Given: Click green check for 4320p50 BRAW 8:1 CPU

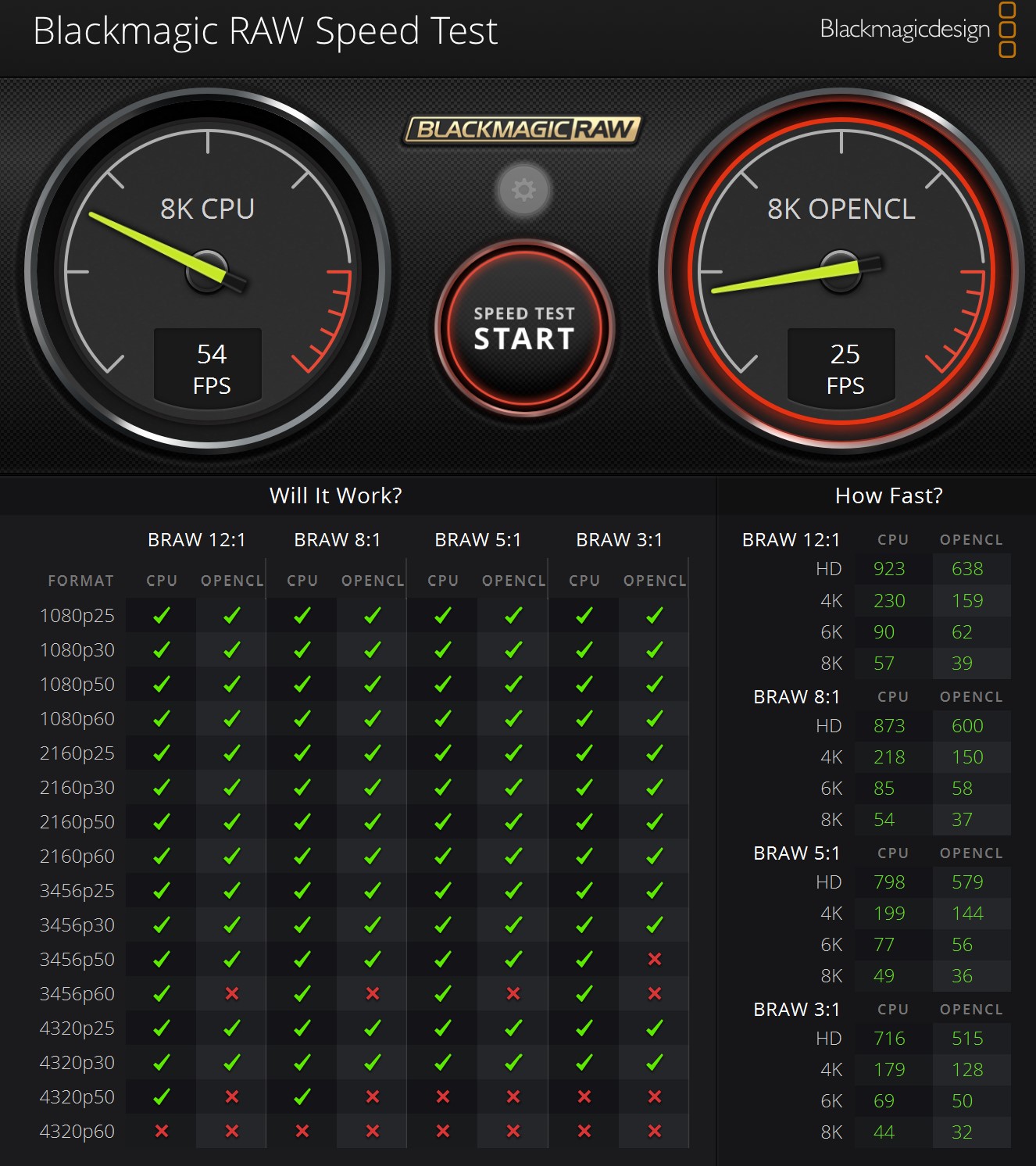Looking at the screenshot, I should [302, 1096].
